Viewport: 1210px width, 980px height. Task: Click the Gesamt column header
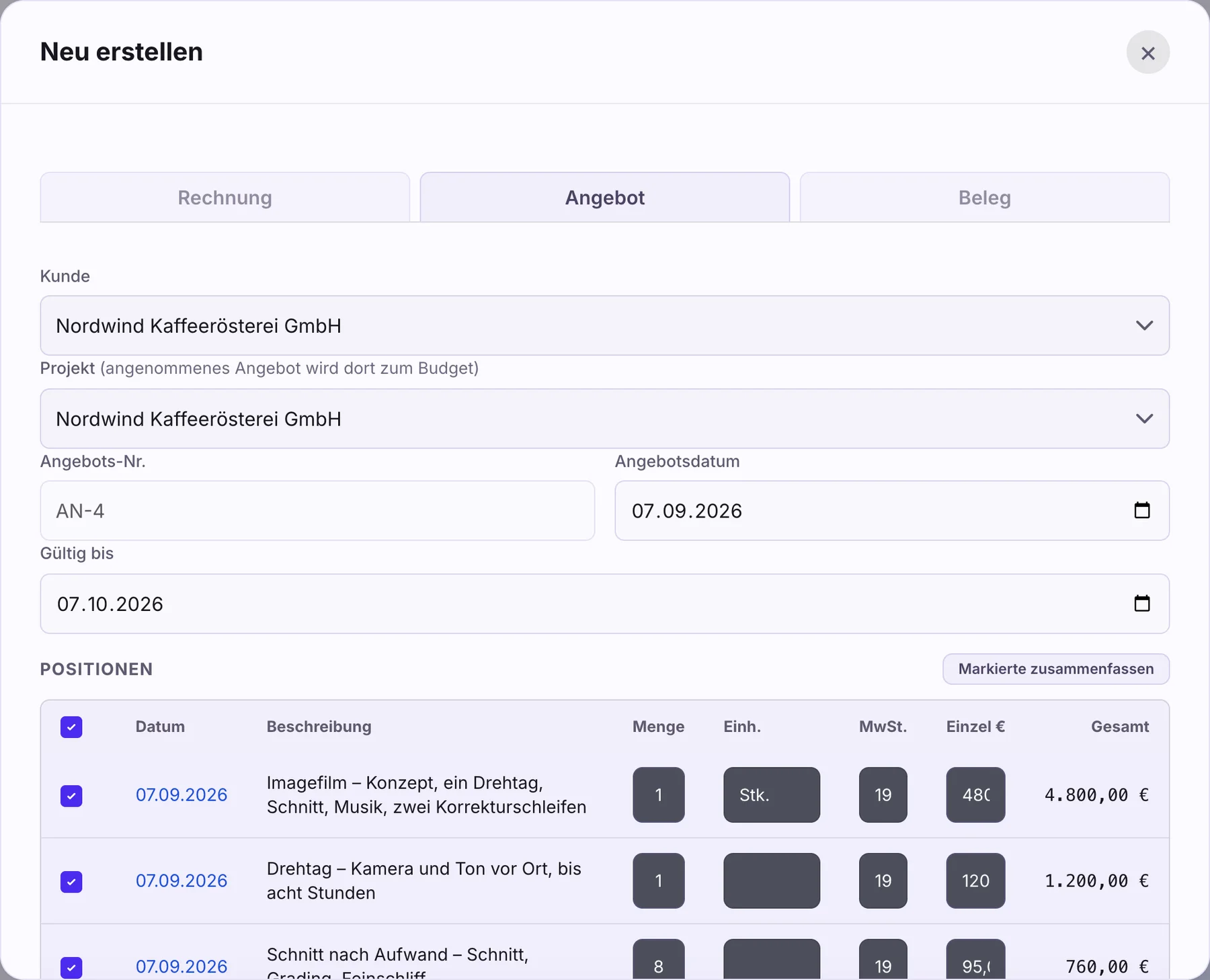click(1120, 727)
